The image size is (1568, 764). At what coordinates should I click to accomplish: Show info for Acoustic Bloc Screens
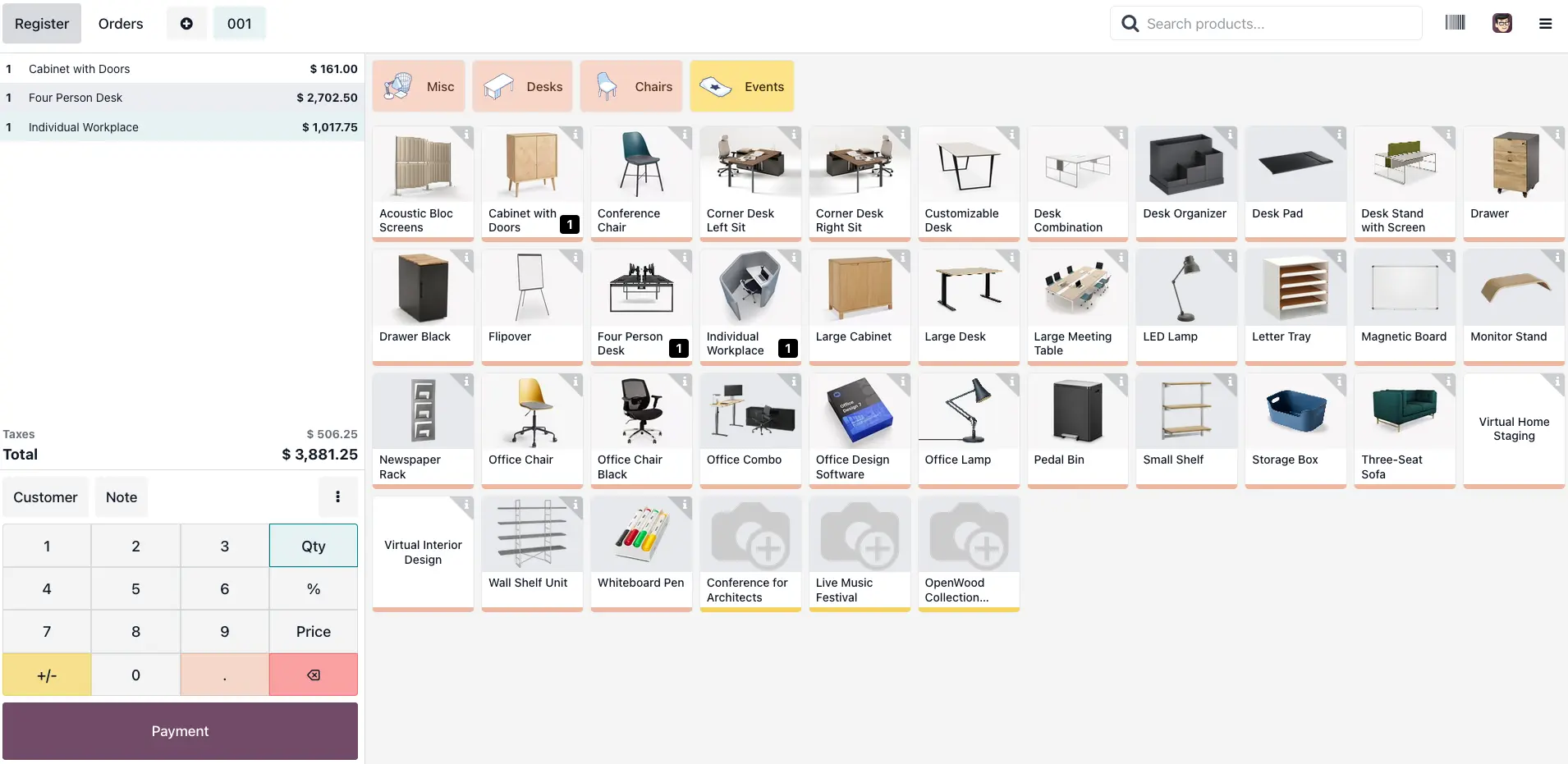[x=466, y=134]
